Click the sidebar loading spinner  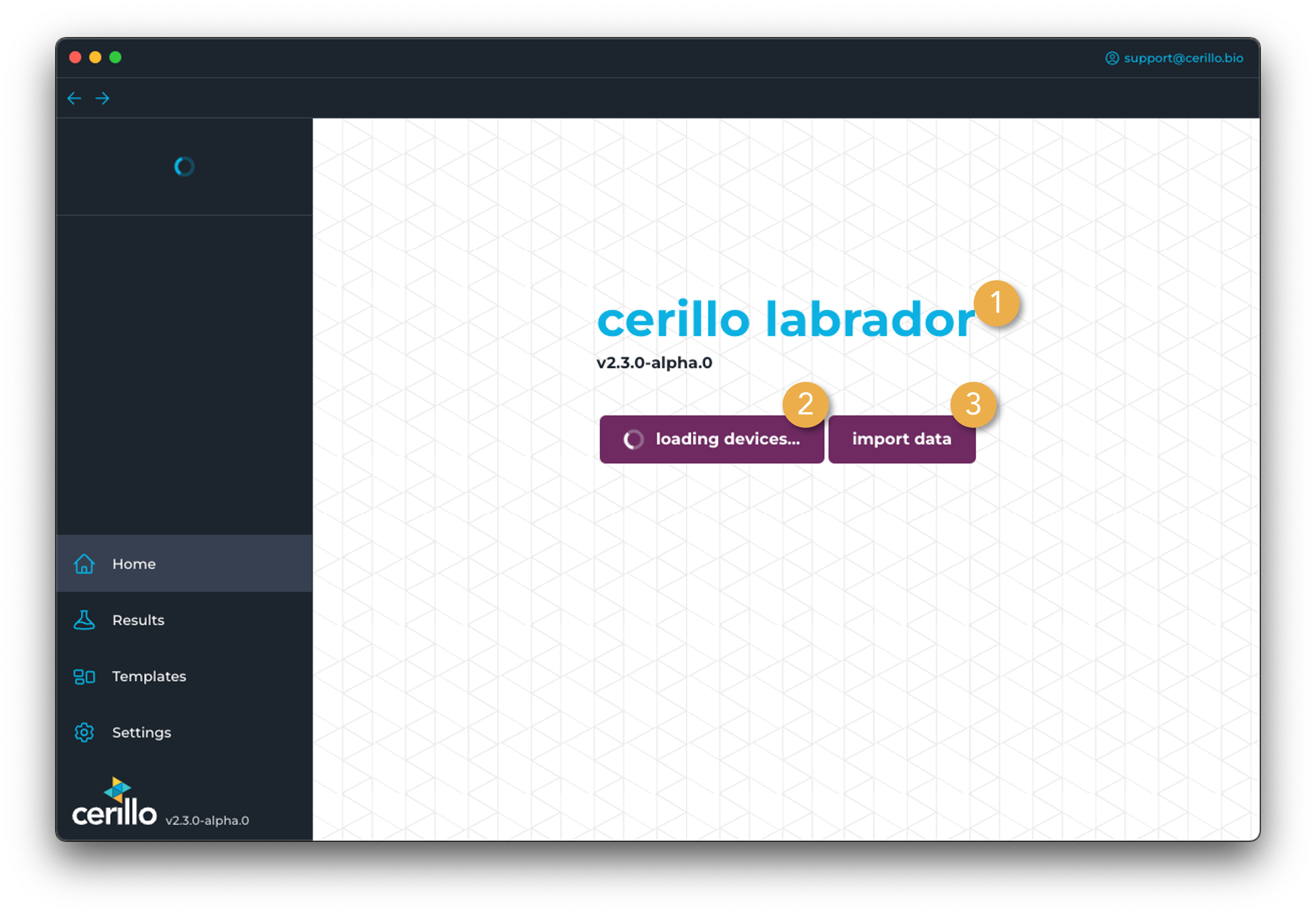[184, 166]
